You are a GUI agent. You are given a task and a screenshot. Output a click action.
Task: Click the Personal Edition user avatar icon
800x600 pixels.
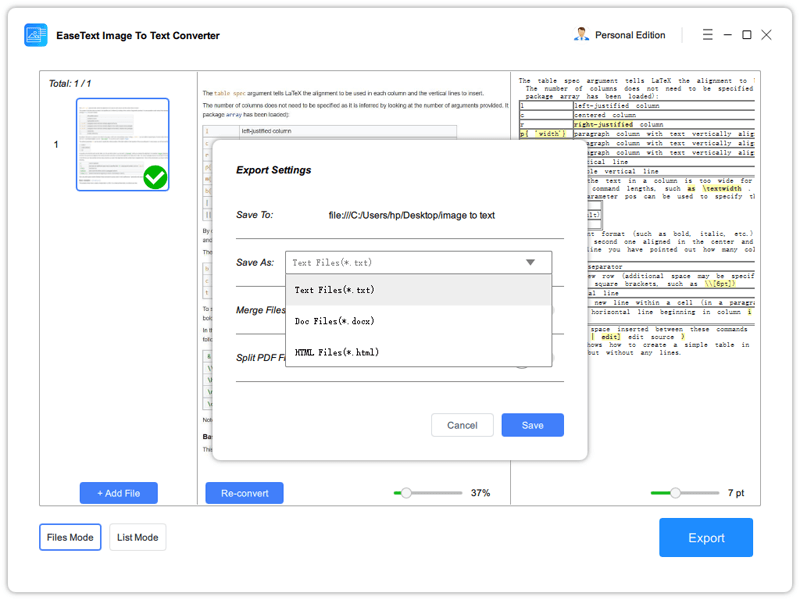(581, 35)
